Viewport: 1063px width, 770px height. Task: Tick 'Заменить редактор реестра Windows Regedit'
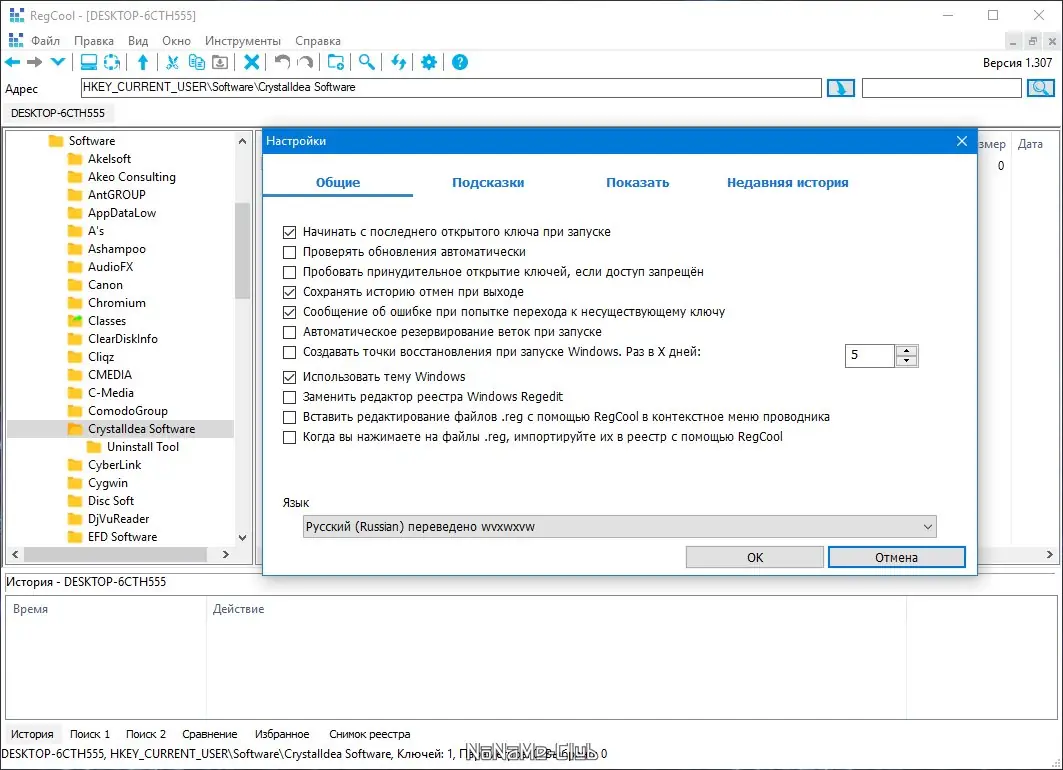(x=289, y=397)
